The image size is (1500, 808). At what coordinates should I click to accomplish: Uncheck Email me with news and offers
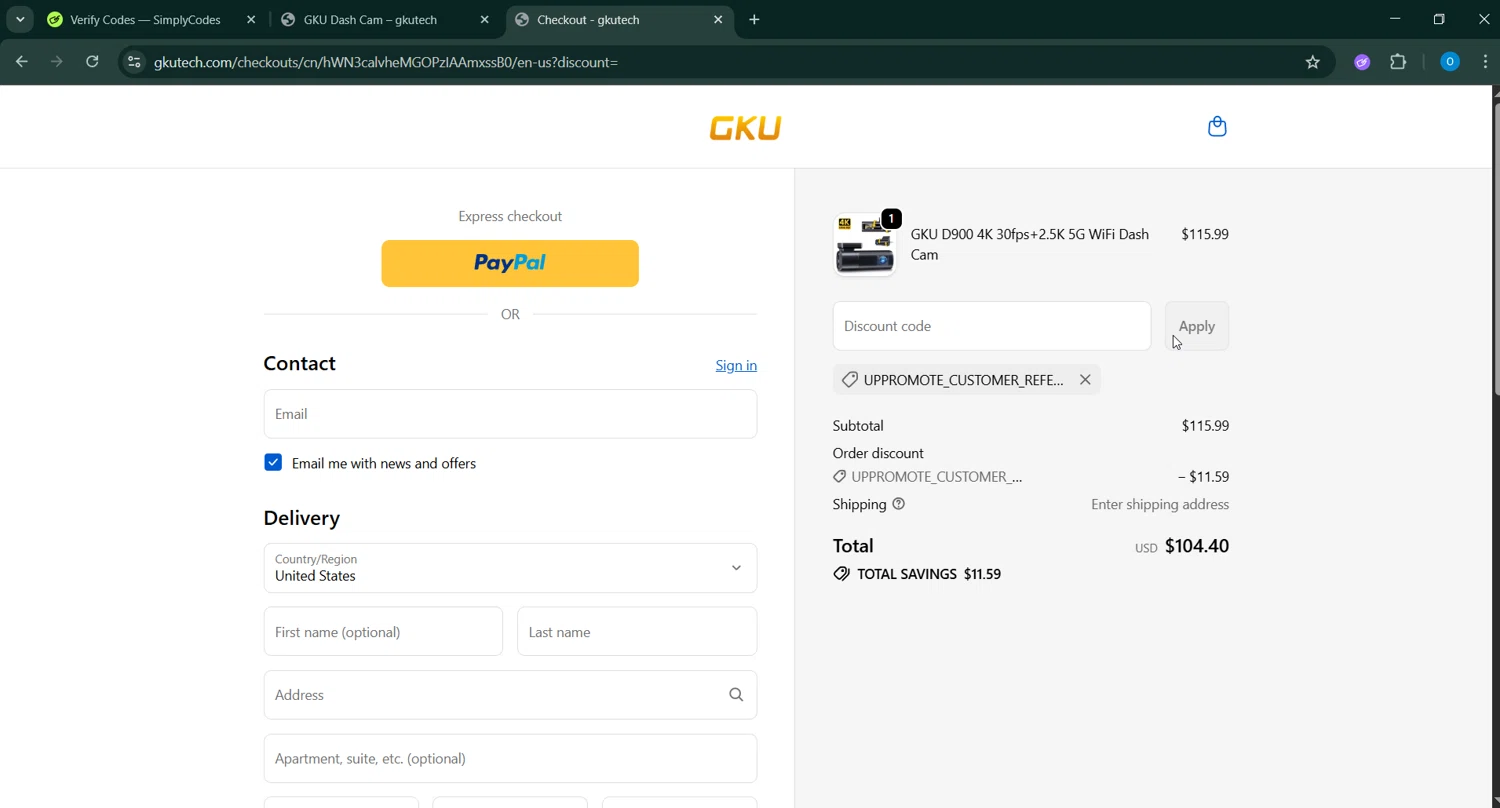(x=273, y=462)
